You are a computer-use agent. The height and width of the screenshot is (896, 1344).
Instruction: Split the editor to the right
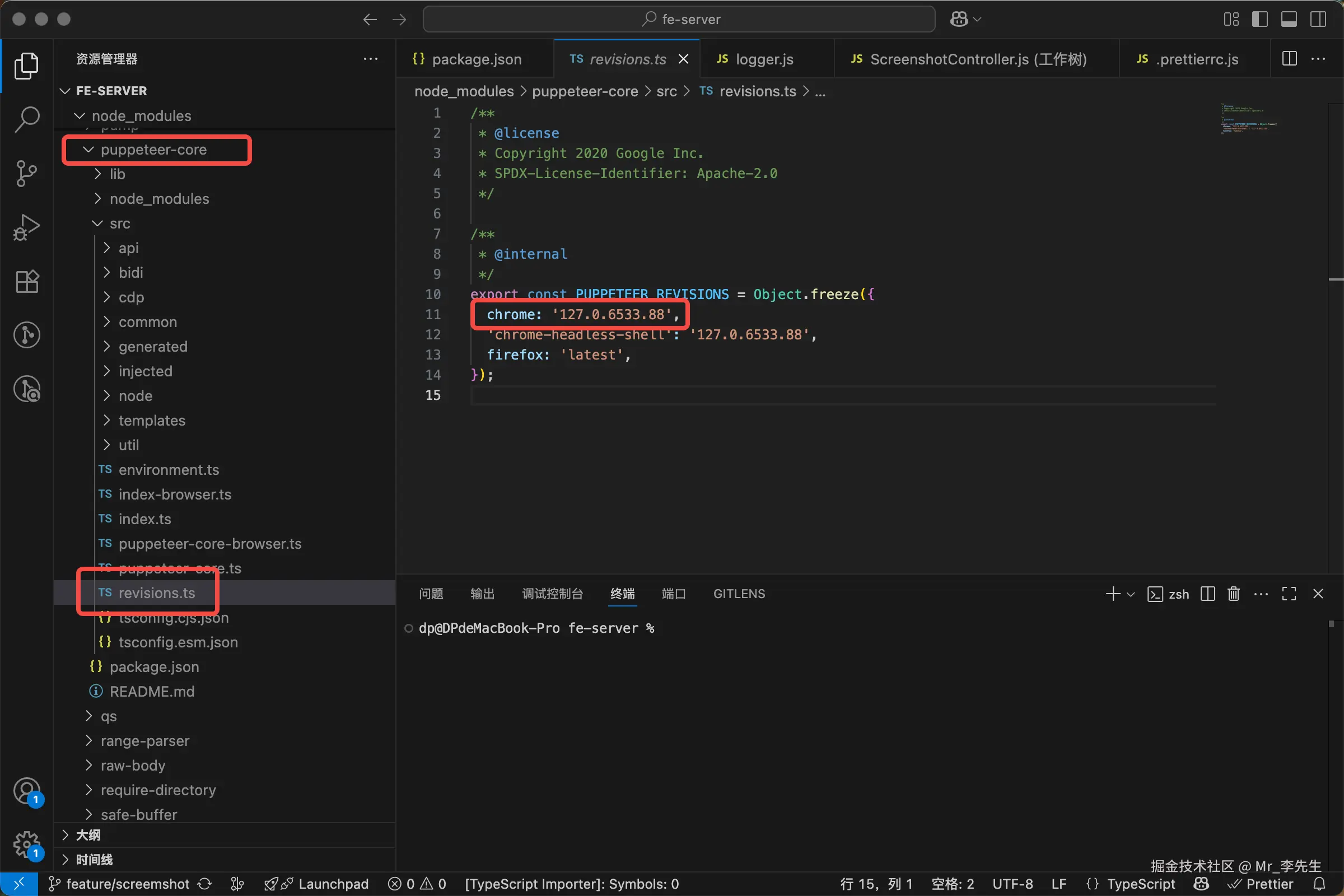[1289, 59]
